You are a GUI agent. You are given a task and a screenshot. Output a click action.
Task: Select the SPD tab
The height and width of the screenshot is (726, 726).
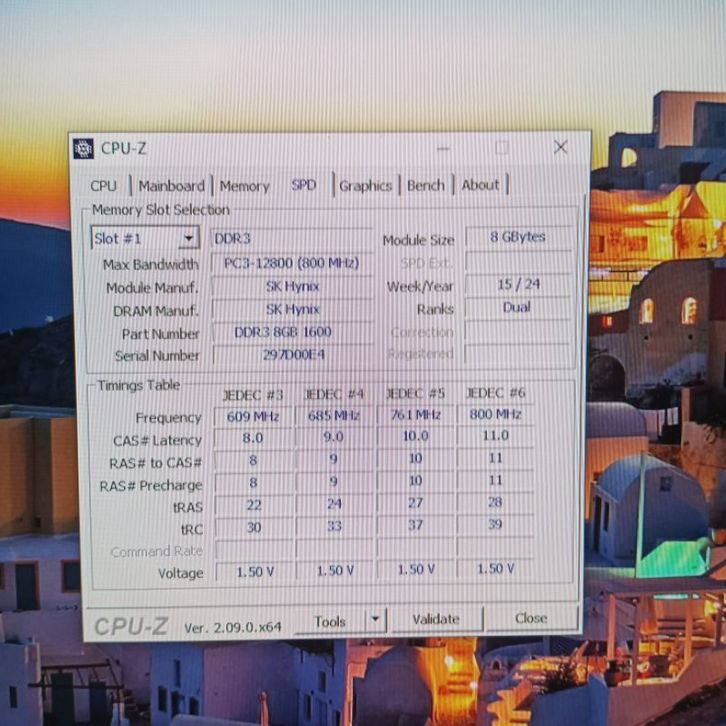304,185
